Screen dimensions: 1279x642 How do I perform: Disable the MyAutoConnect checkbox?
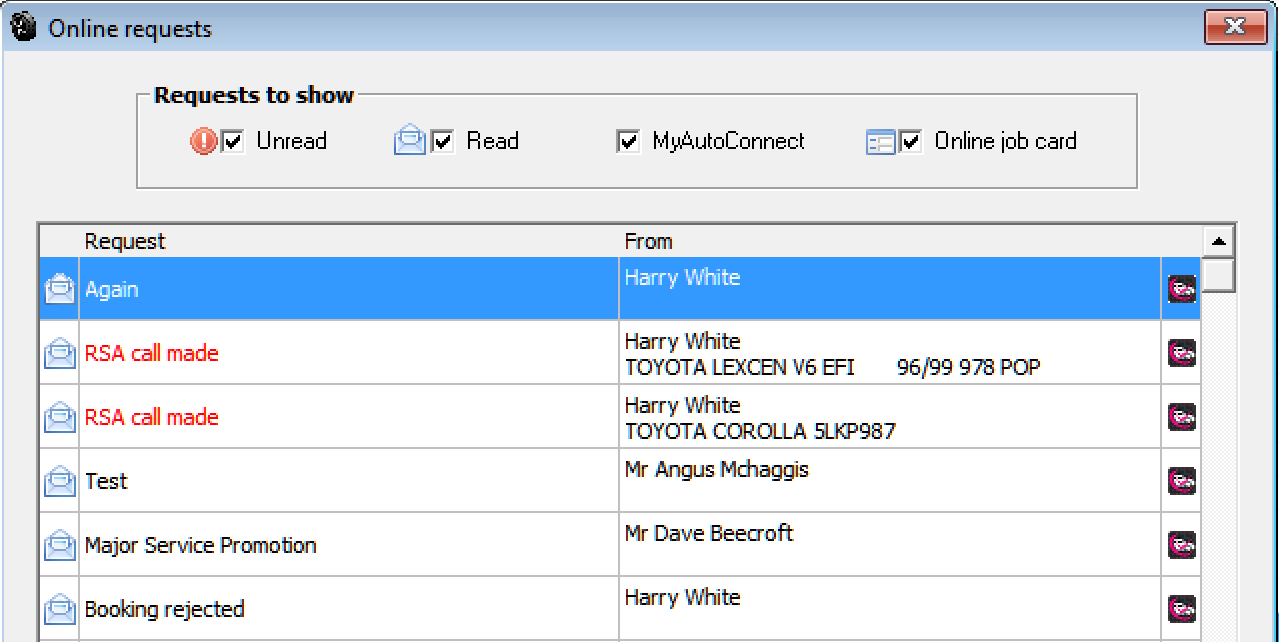(x=628, y=142)
